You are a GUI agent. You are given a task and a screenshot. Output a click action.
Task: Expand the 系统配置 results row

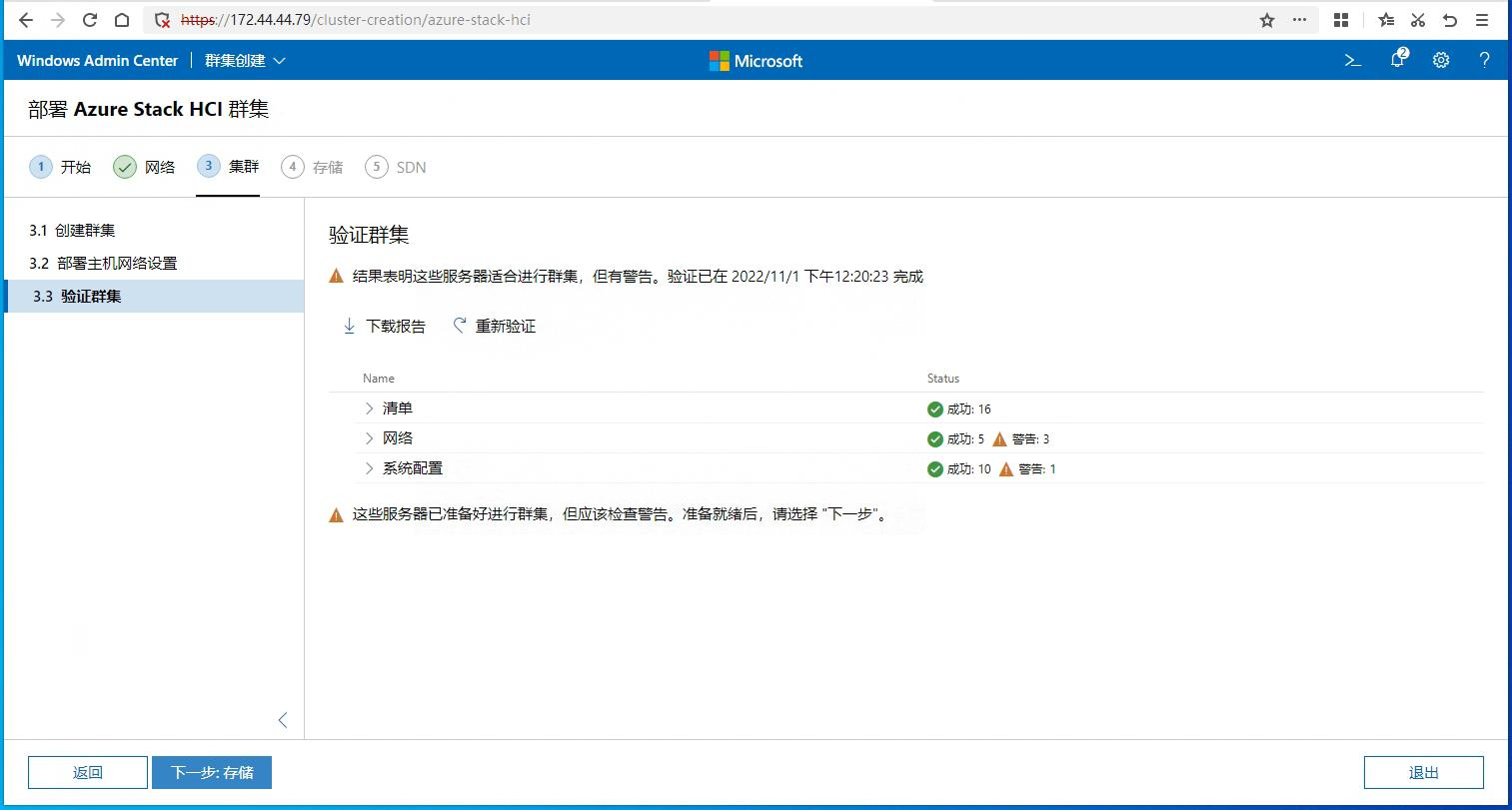tap(369, 468)
